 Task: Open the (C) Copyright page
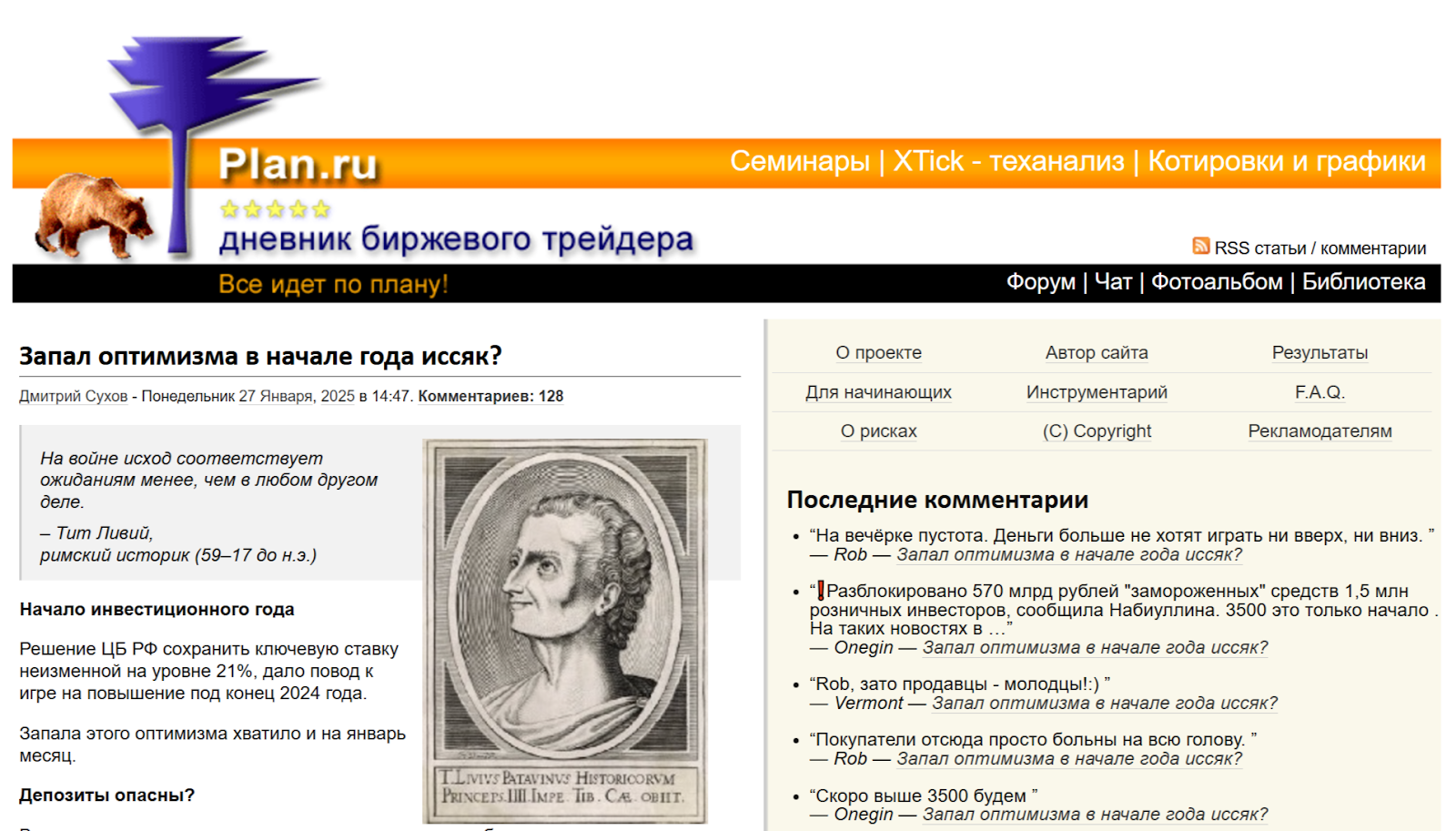1097,431
